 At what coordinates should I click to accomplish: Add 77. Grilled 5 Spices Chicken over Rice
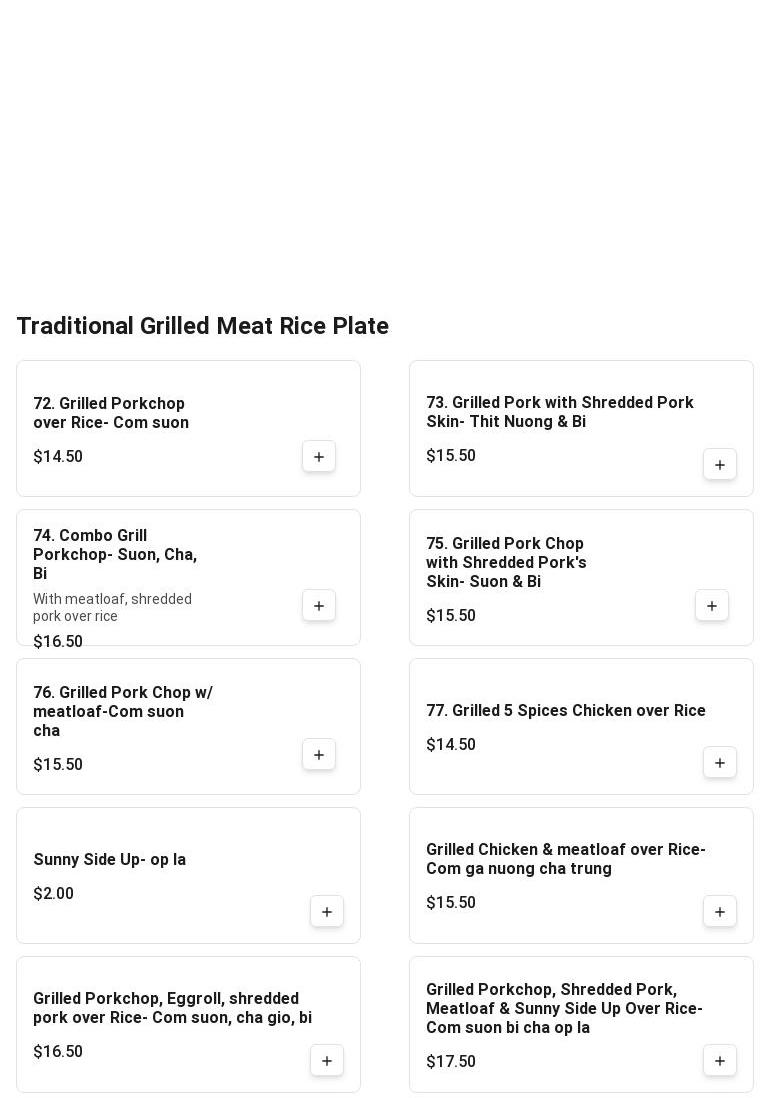[x=720, y=763]
